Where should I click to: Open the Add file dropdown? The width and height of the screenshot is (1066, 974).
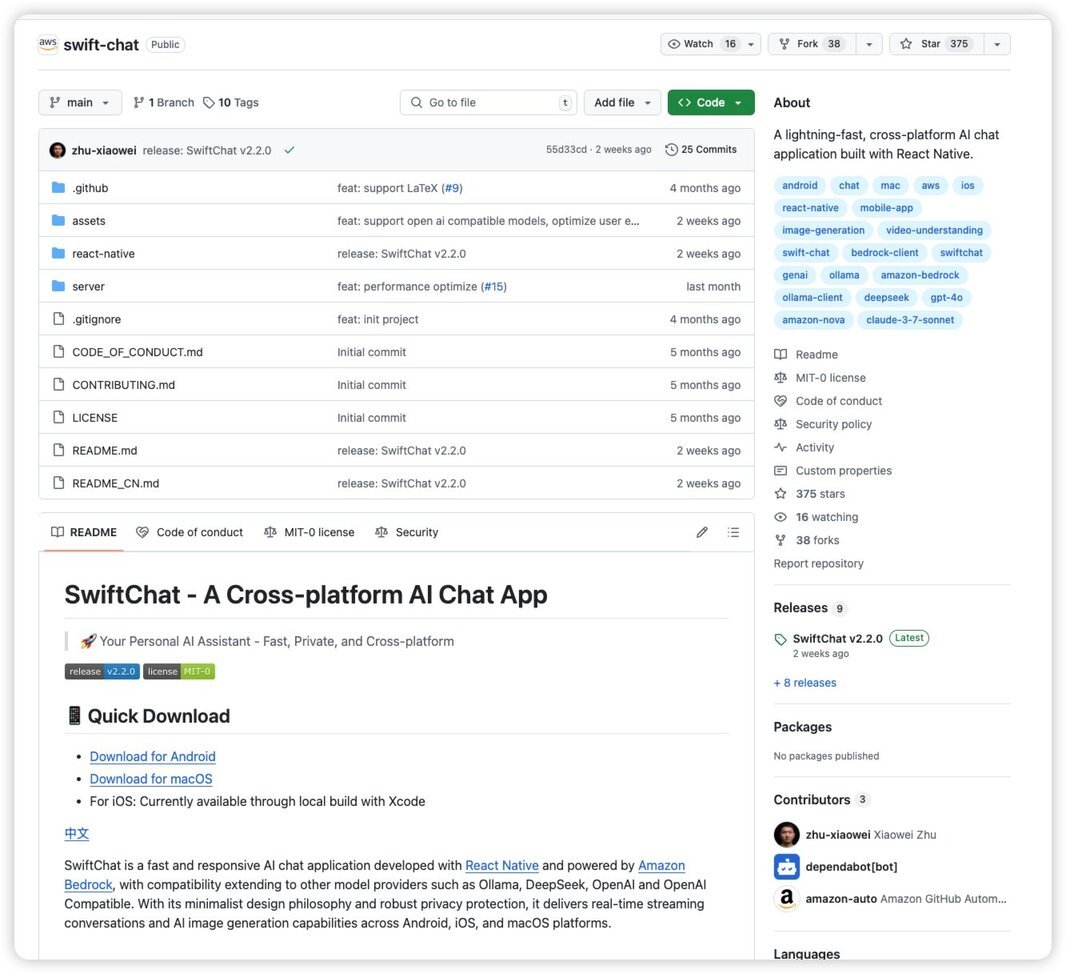click(x=622, y=103)
